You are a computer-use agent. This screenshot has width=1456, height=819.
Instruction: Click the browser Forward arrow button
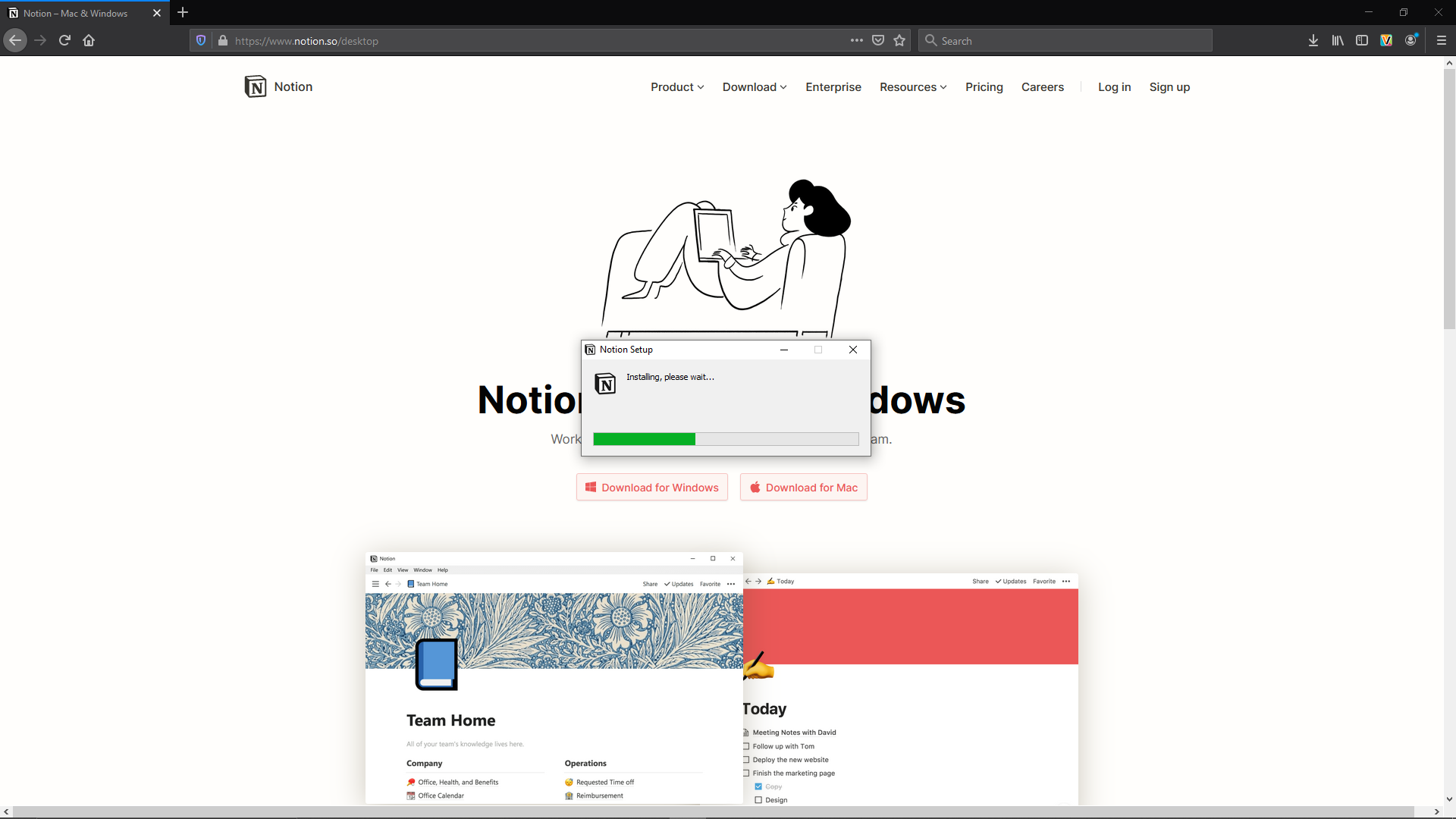[x=40, y=40]
